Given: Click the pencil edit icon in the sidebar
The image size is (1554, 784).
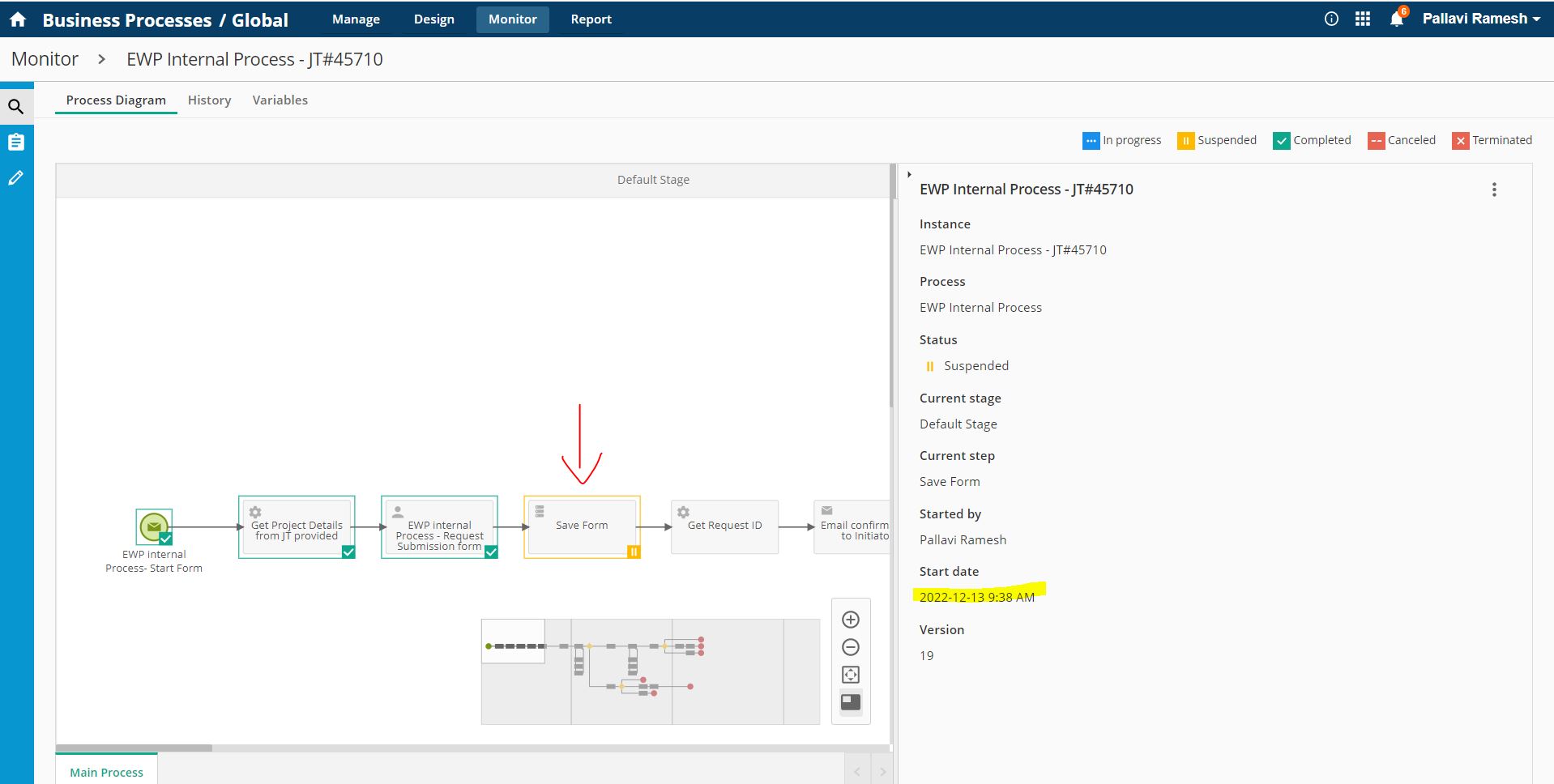Looking at the screenshot, I should (x=16, y=178).
